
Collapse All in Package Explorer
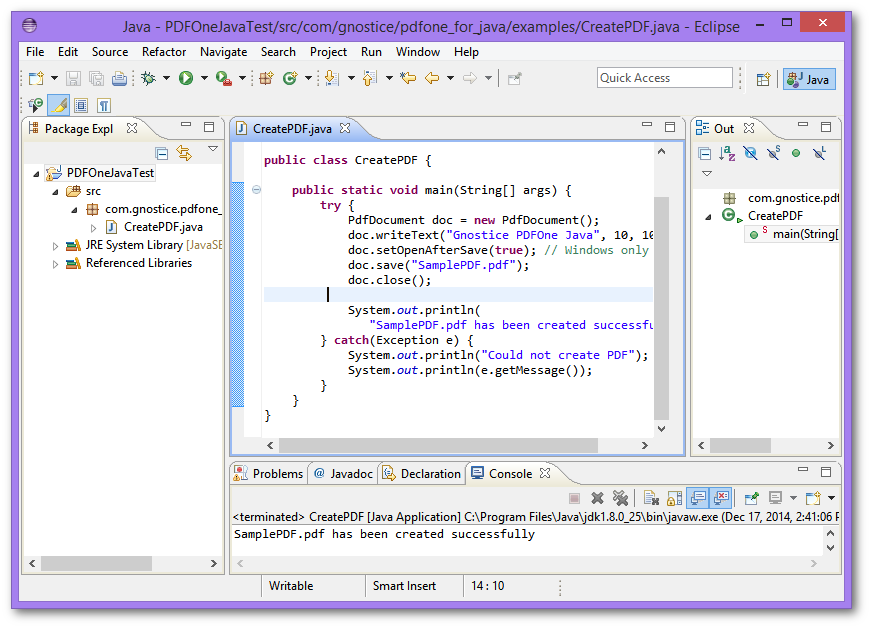162,153
